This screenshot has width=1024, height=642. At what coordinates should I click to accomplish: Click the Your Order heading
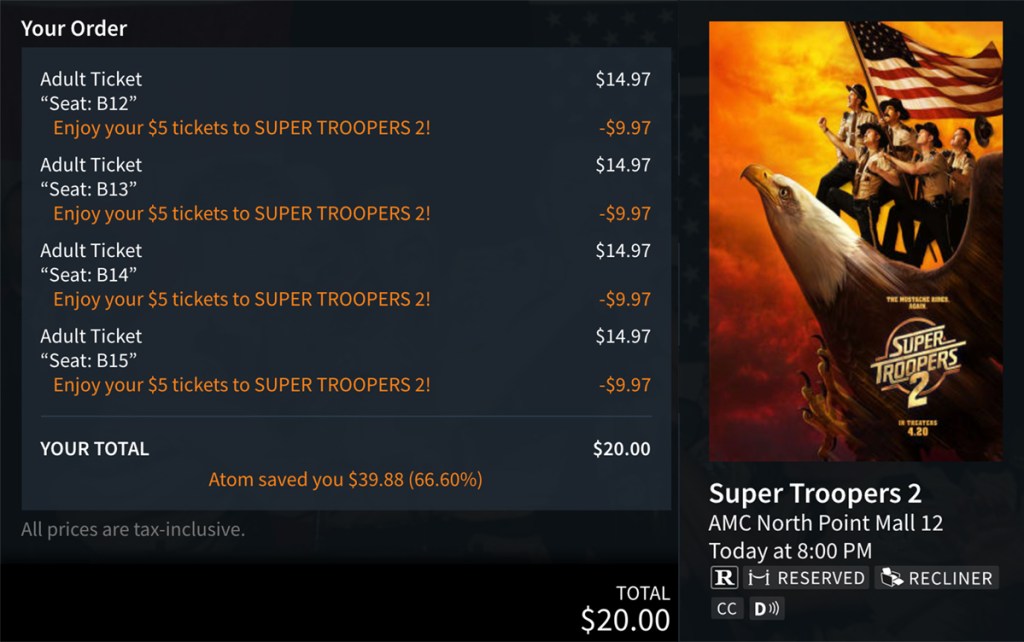pos(73,28)
